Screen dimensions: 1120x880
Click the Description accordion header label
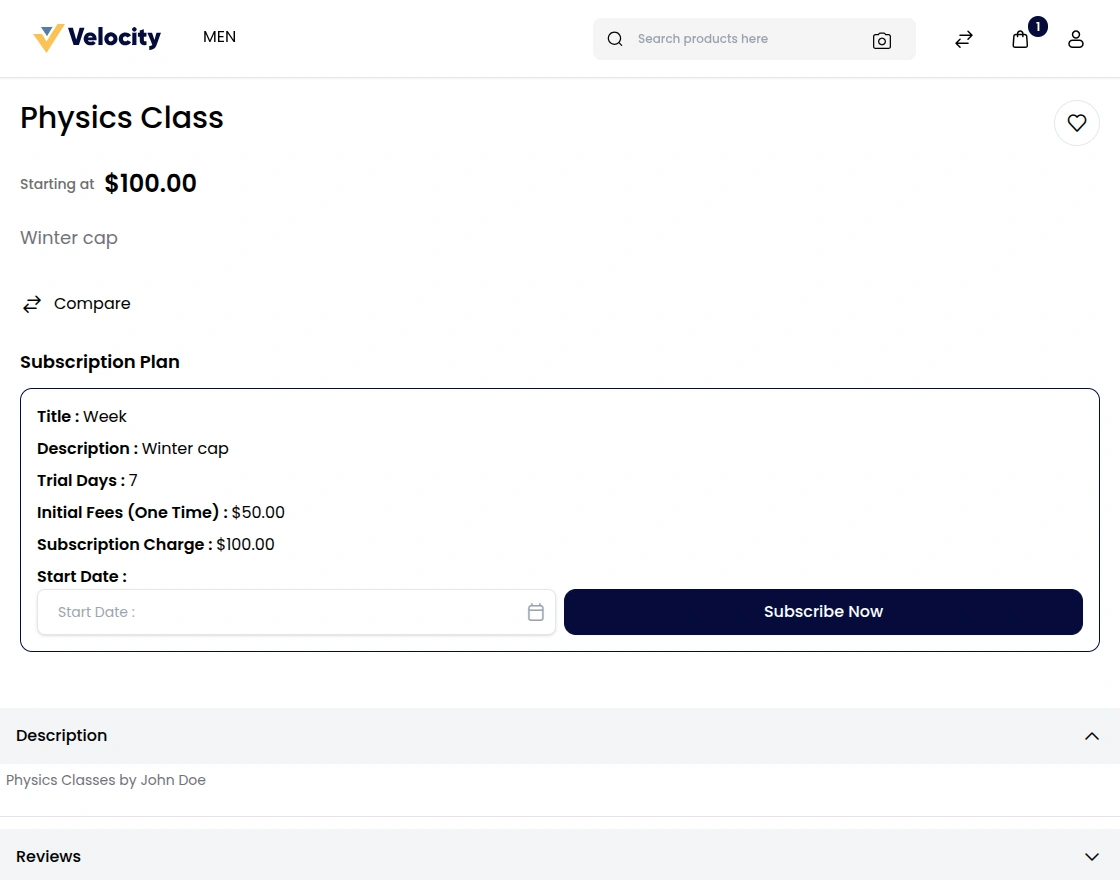[x=62, y=736]
